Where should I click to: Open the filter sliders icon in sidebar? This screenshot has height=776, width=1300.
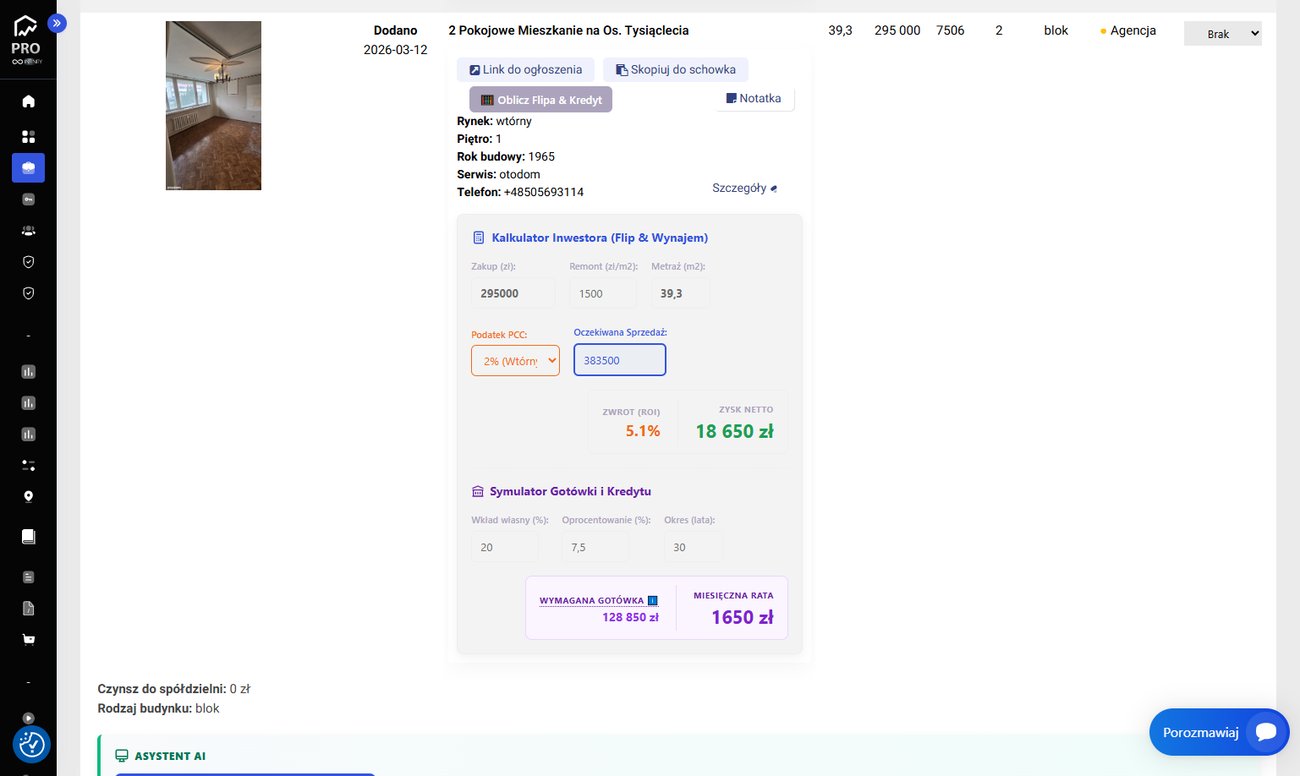click(x=28, y=465)
